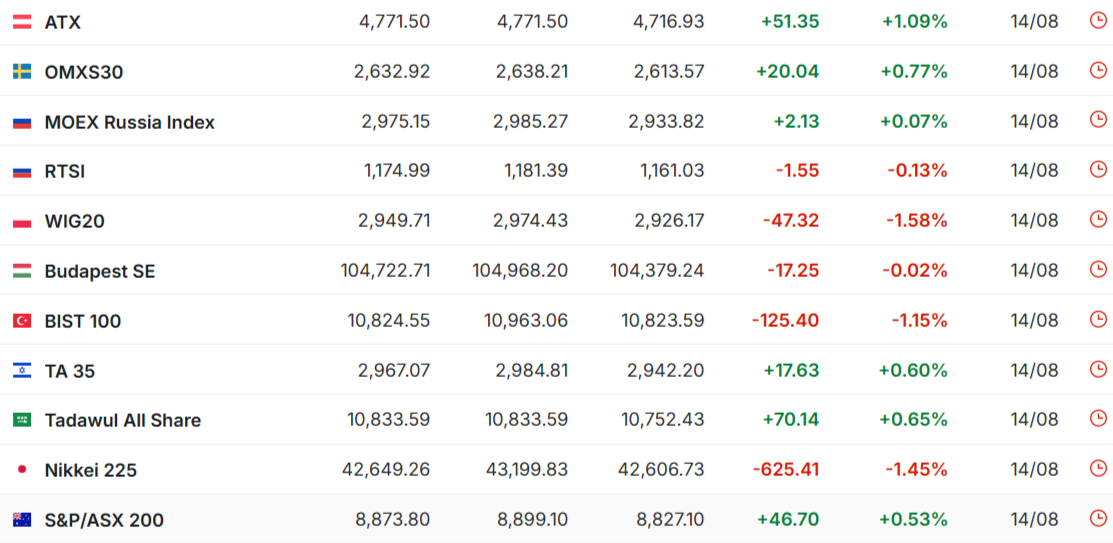Click the clock icon in OMXS30 row
Screen dimensions: 1113x543
(x=1097, y=70)
